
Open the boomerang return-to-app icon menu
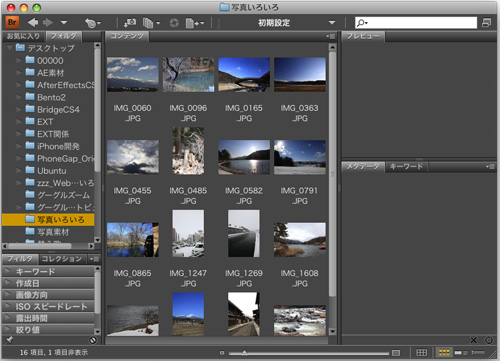(x=93, y=23)
